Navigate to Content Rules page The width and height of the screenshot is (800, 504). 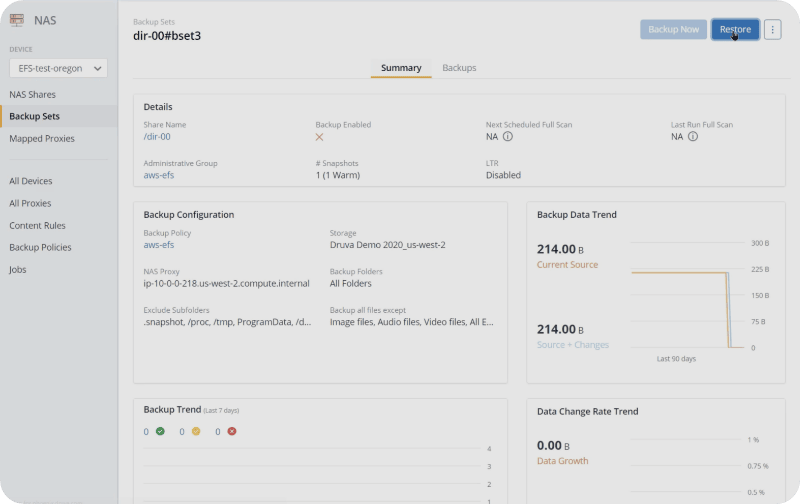tap(39, 225)
